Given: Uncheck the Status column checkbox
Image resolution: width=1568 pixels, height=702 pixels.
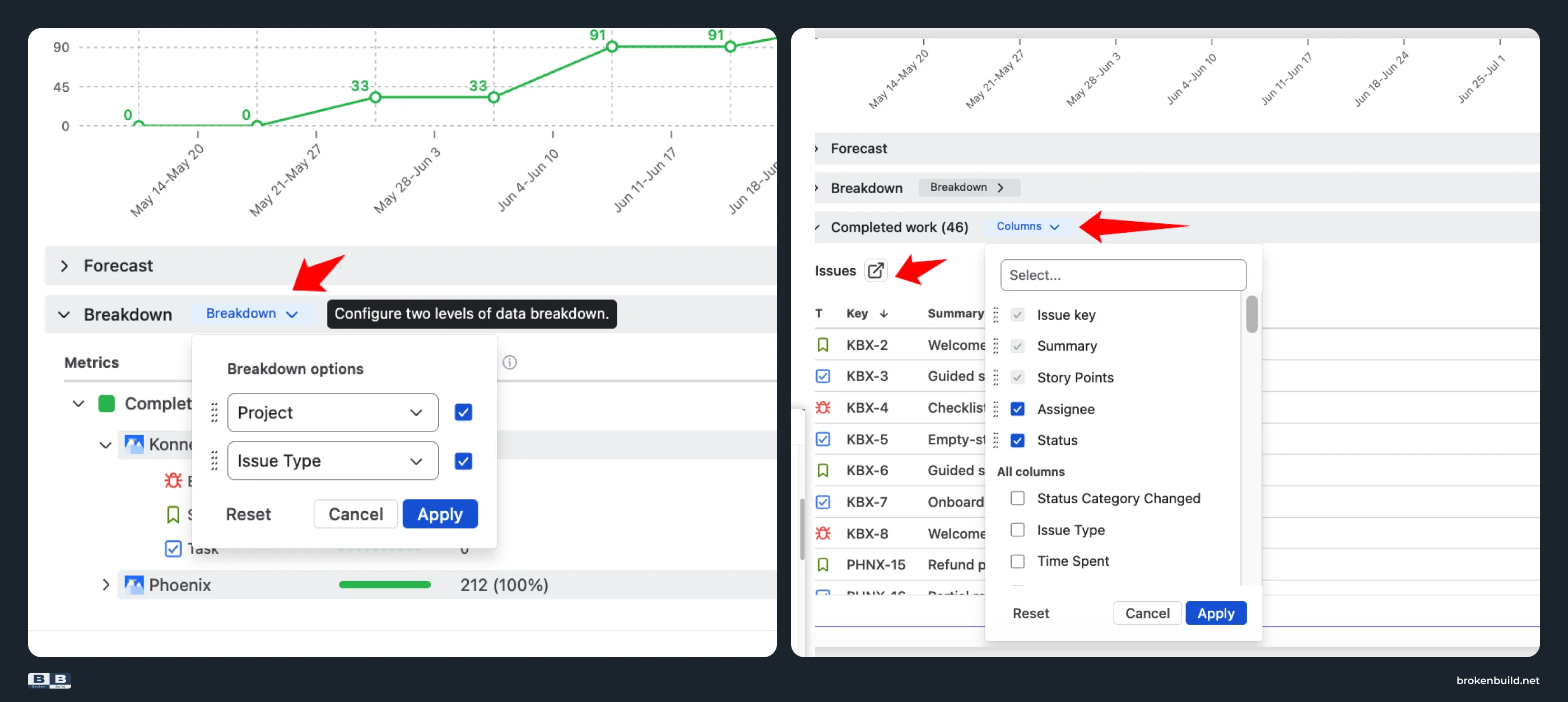Looking at the screenshot, I should pos(1017,441).
